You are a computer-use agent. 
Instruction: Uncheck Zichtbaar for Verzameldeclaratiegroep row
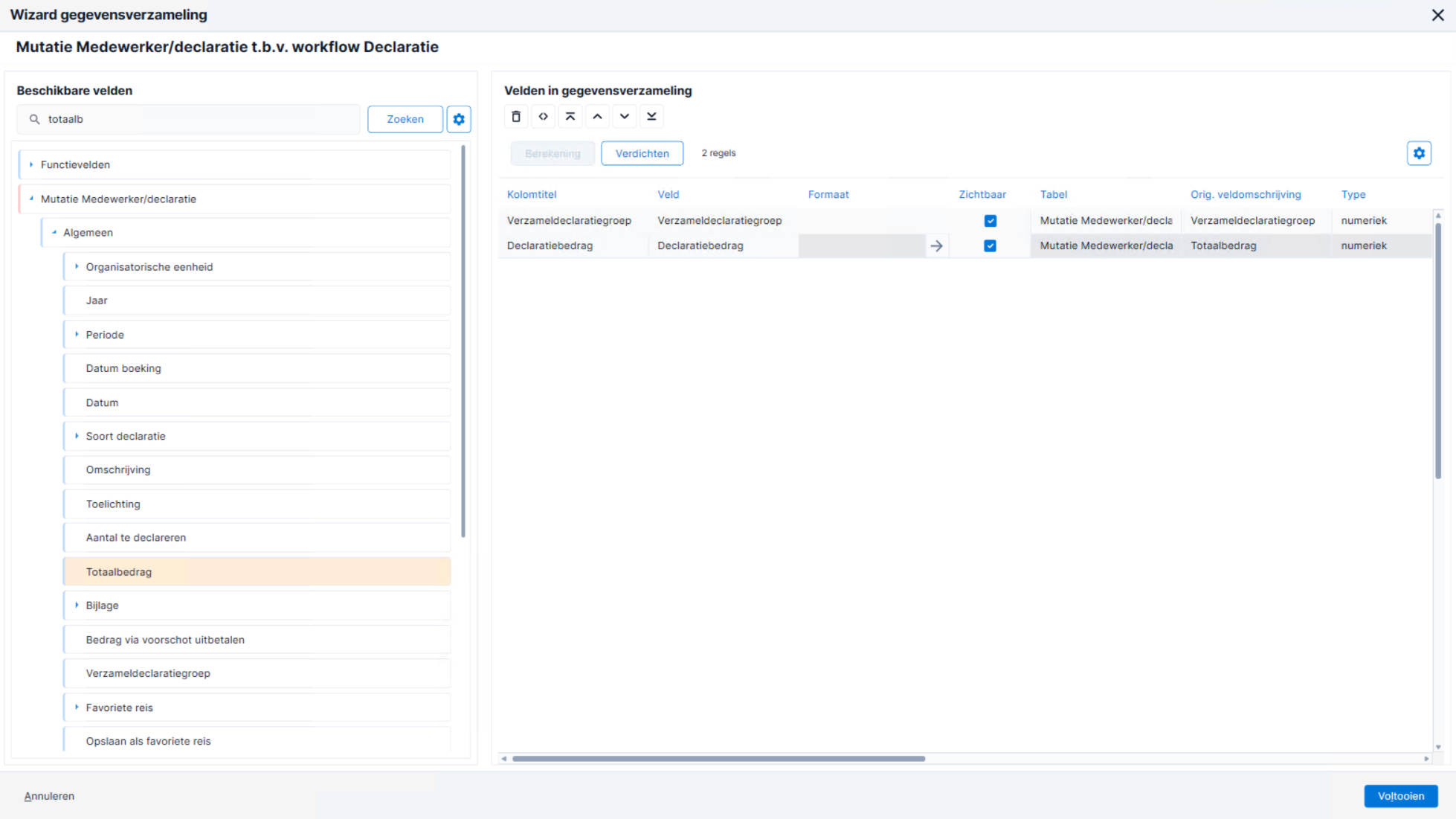(990, 221)
